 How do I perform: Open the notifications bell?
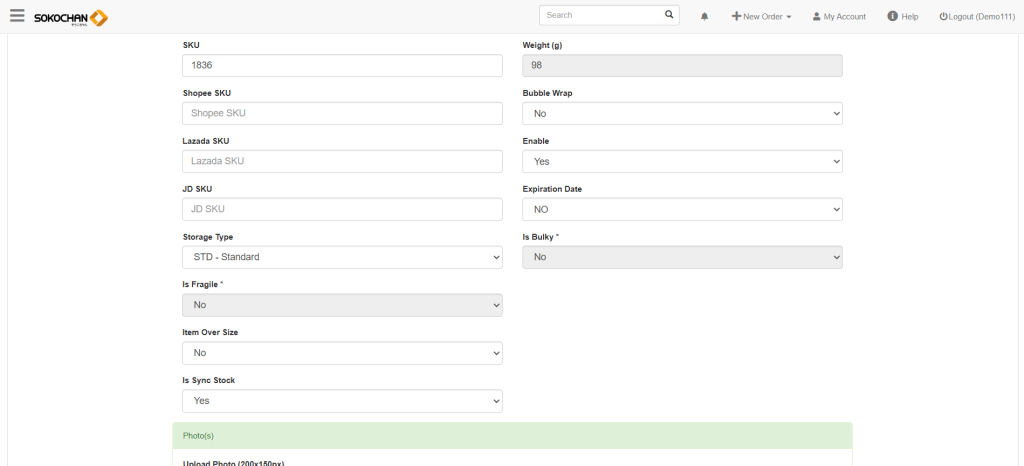[704, 17]
